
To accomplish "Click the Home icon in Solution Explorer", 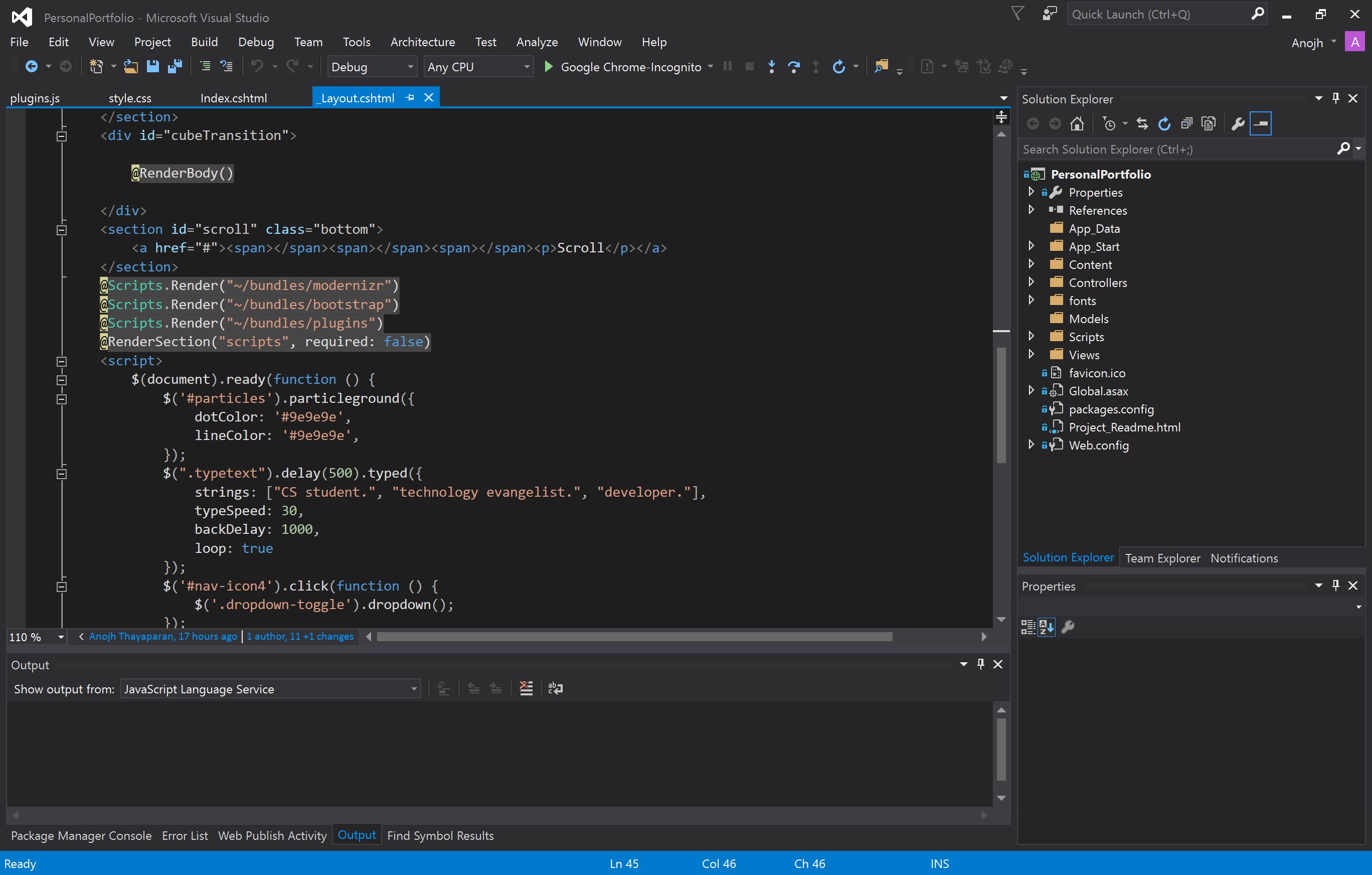I will coord(1077,123).
